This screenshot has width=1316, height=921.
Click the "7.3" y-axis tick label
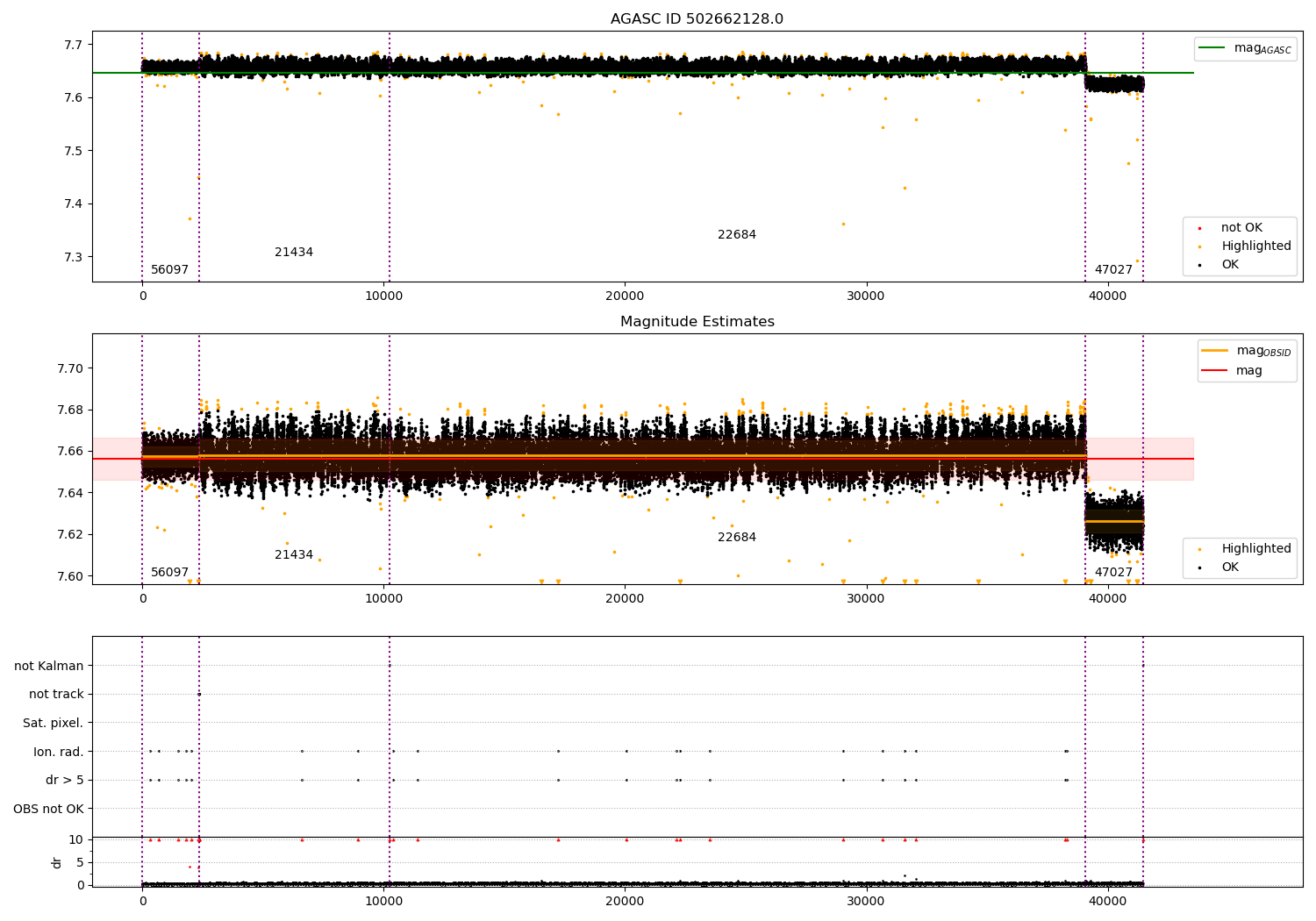[75, 258]
